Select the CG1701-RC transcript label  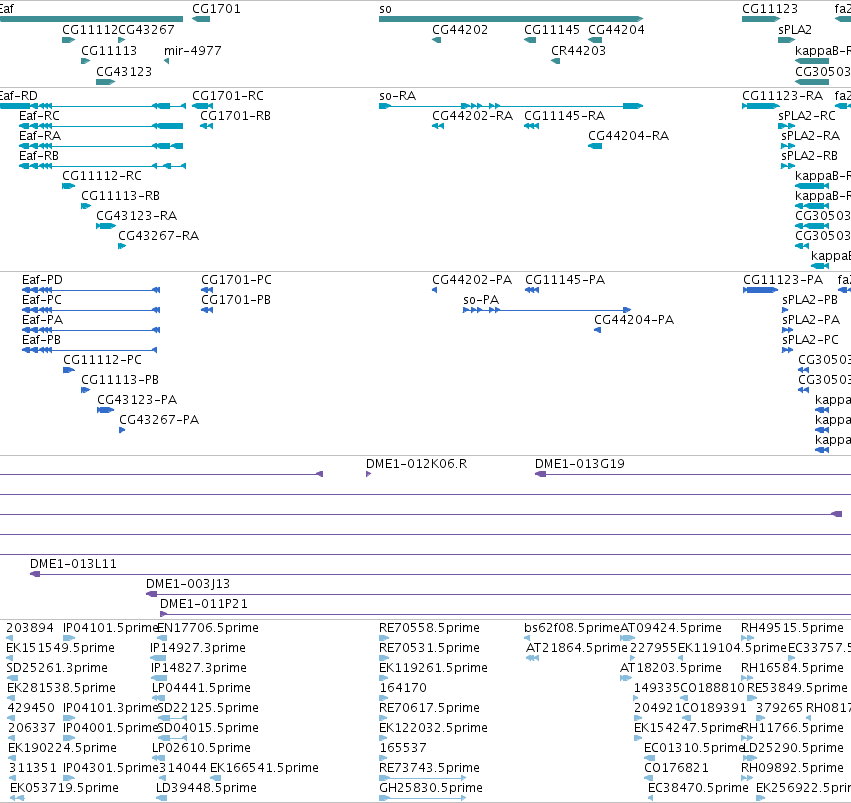click(x=227, y=96)
